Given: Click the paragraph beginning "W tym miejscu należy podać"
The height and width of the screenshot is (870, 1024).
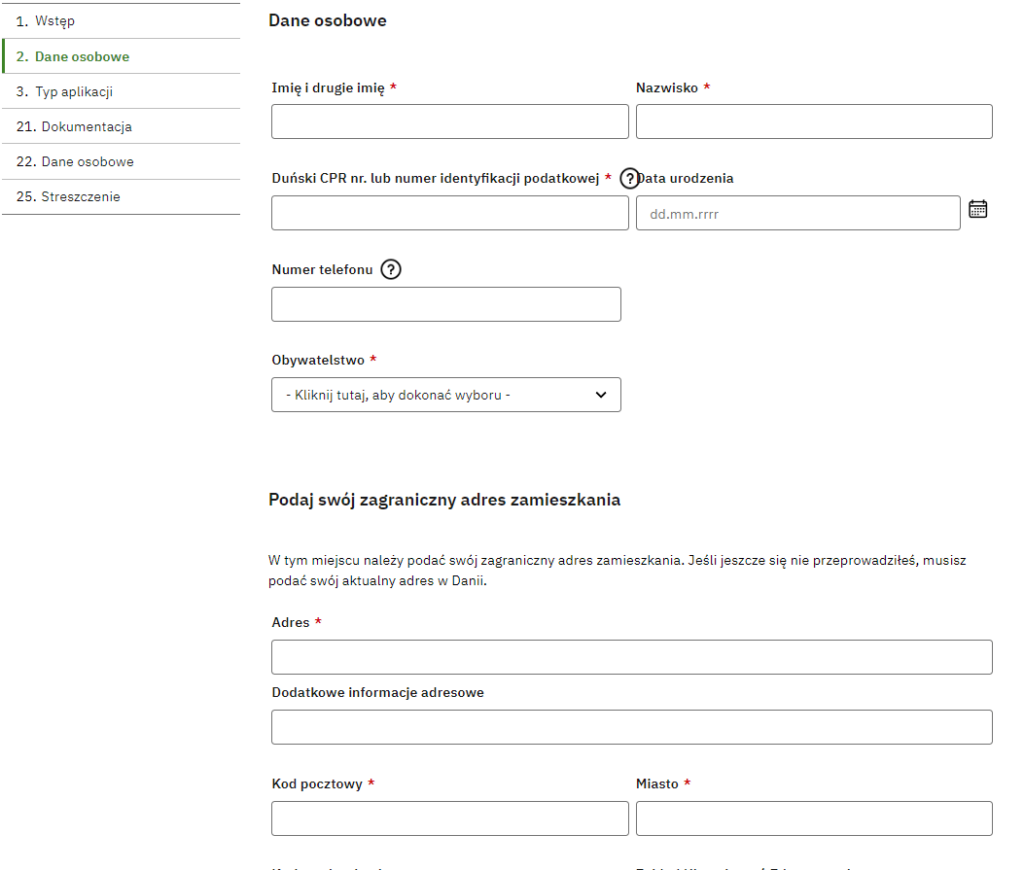Looking at the screenshot, I should 616,570.
